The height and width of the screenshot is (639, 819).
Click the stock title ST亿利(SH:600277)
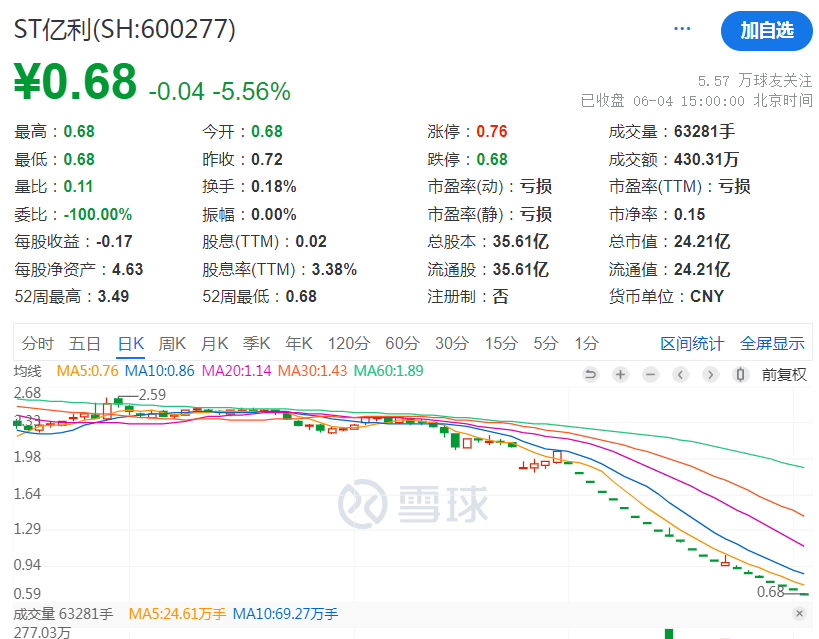click(124, 29)
